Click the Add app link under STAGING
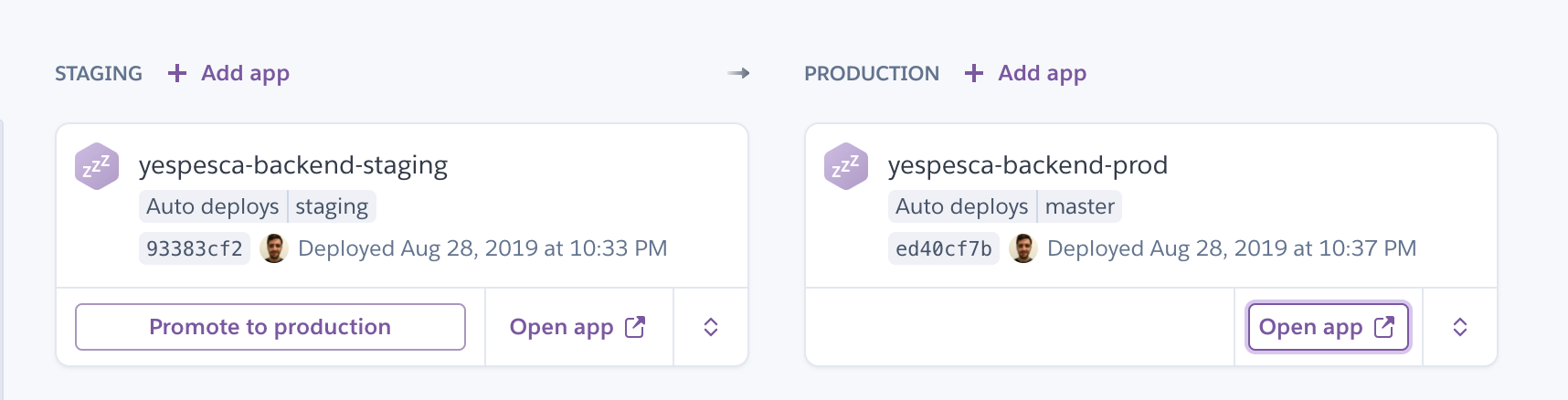 point(245,73)
